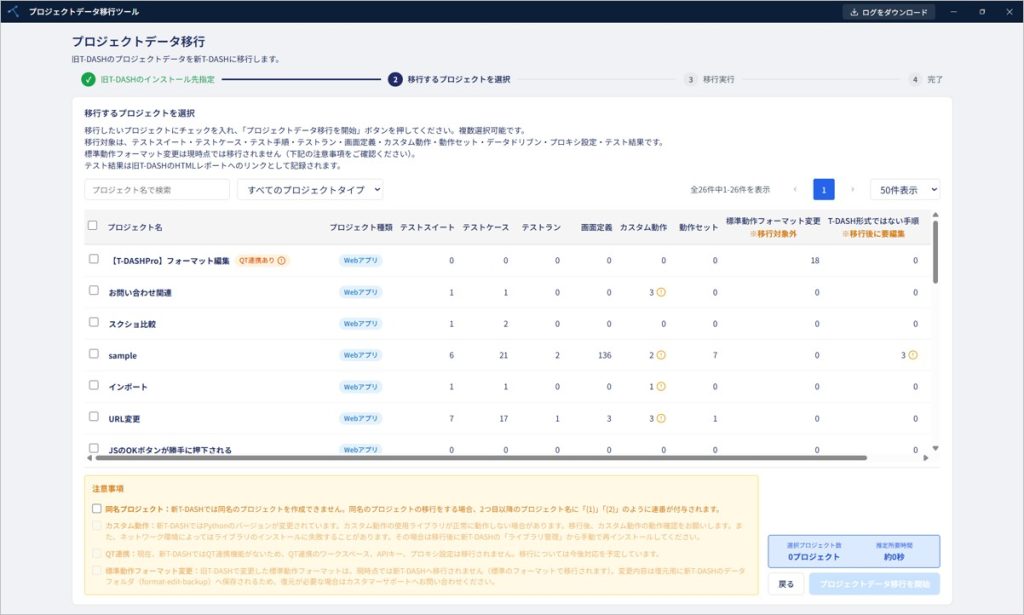This screenshot has height=615, width=1024.
Task: Click next page arrow in pagination
Action: click(x=852, y=189)
